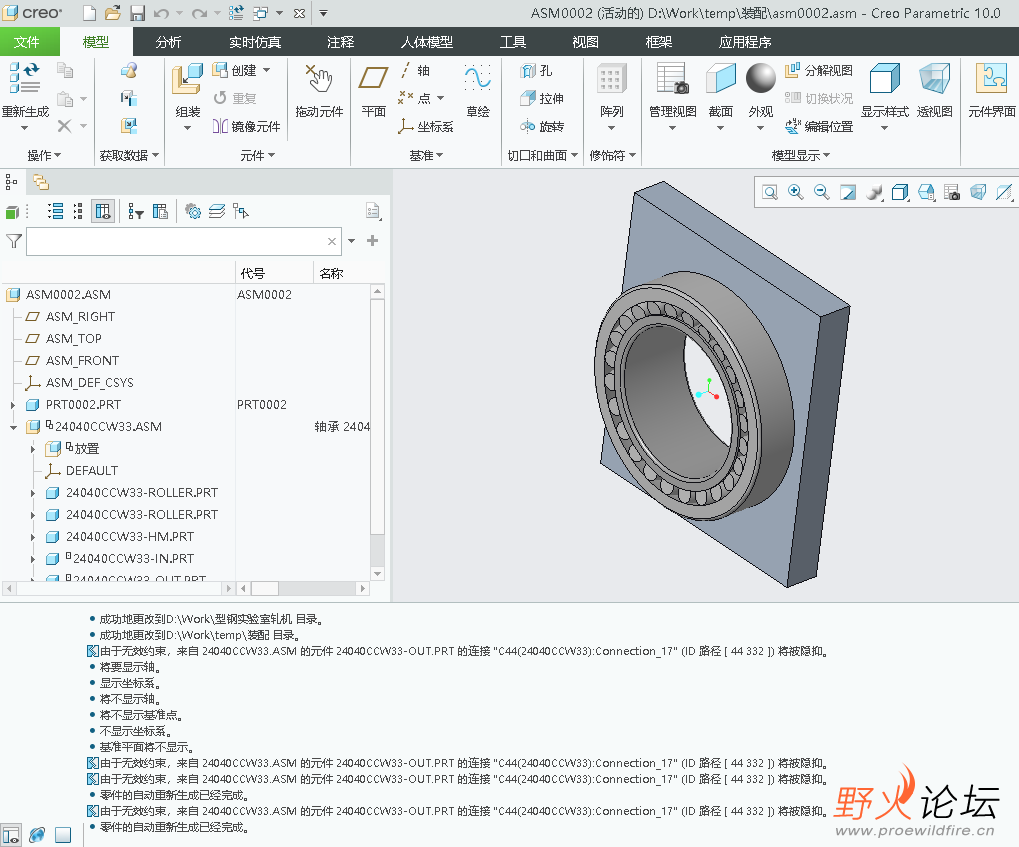Click Mirror Component (镜像元件)
This screenshot has height=847, width=1019.
(246, 126)
